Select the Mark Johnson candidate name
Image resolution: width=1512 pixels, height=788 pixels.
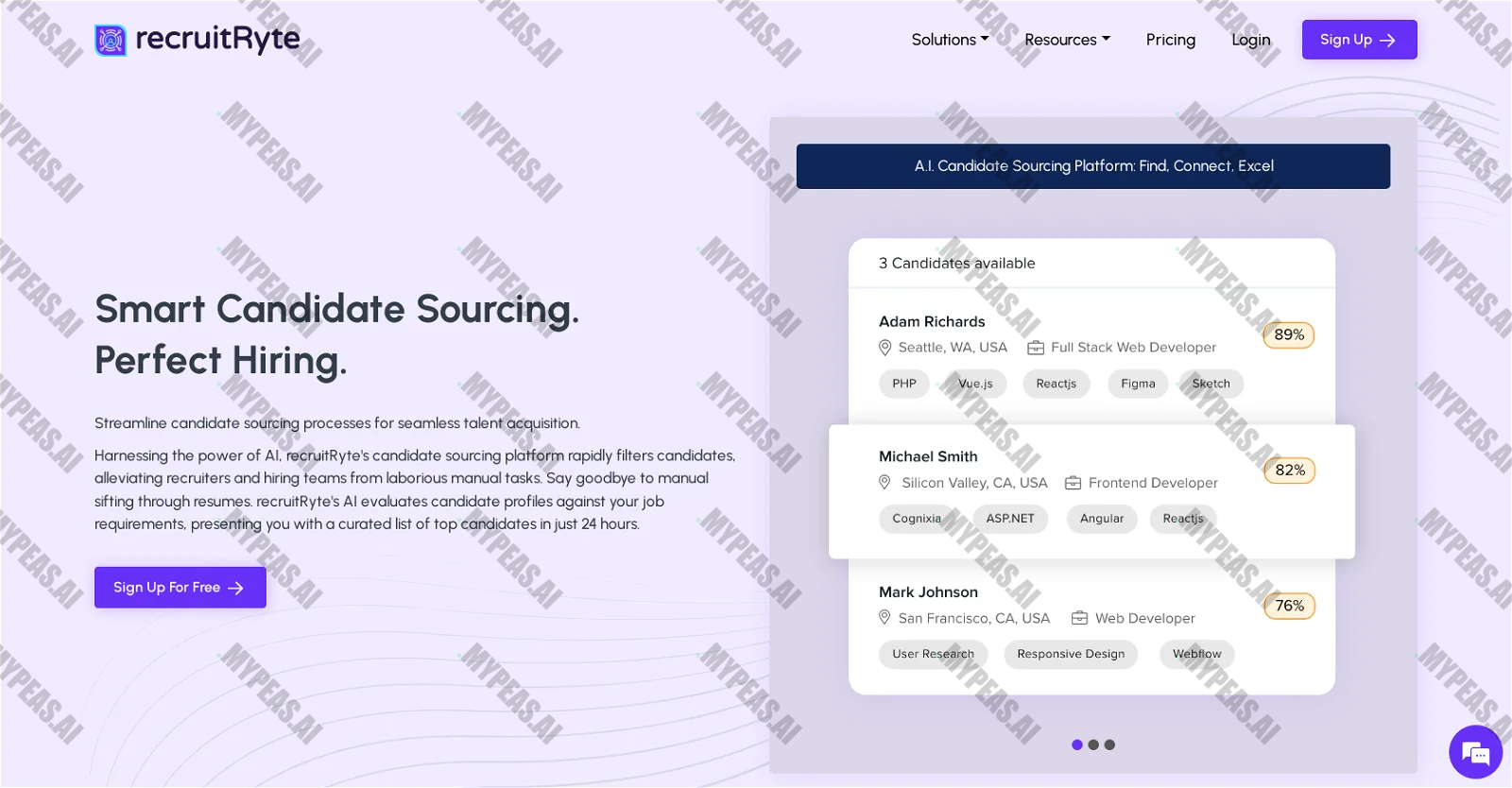[x=928, y=592]
